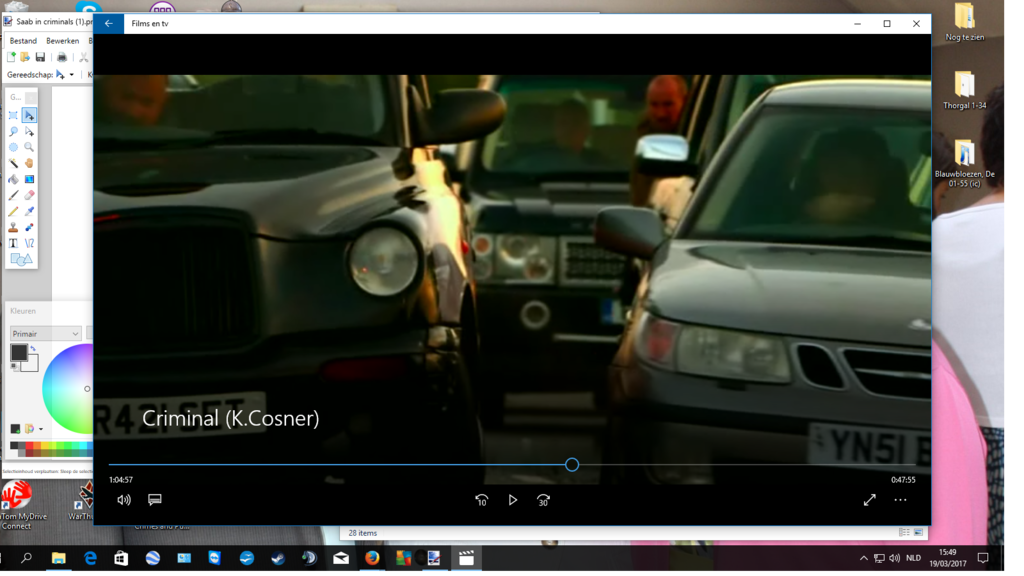Viewport: 1024px width, 576px height.
Task: Add current color to the palette
Action: tap(15, 429)
